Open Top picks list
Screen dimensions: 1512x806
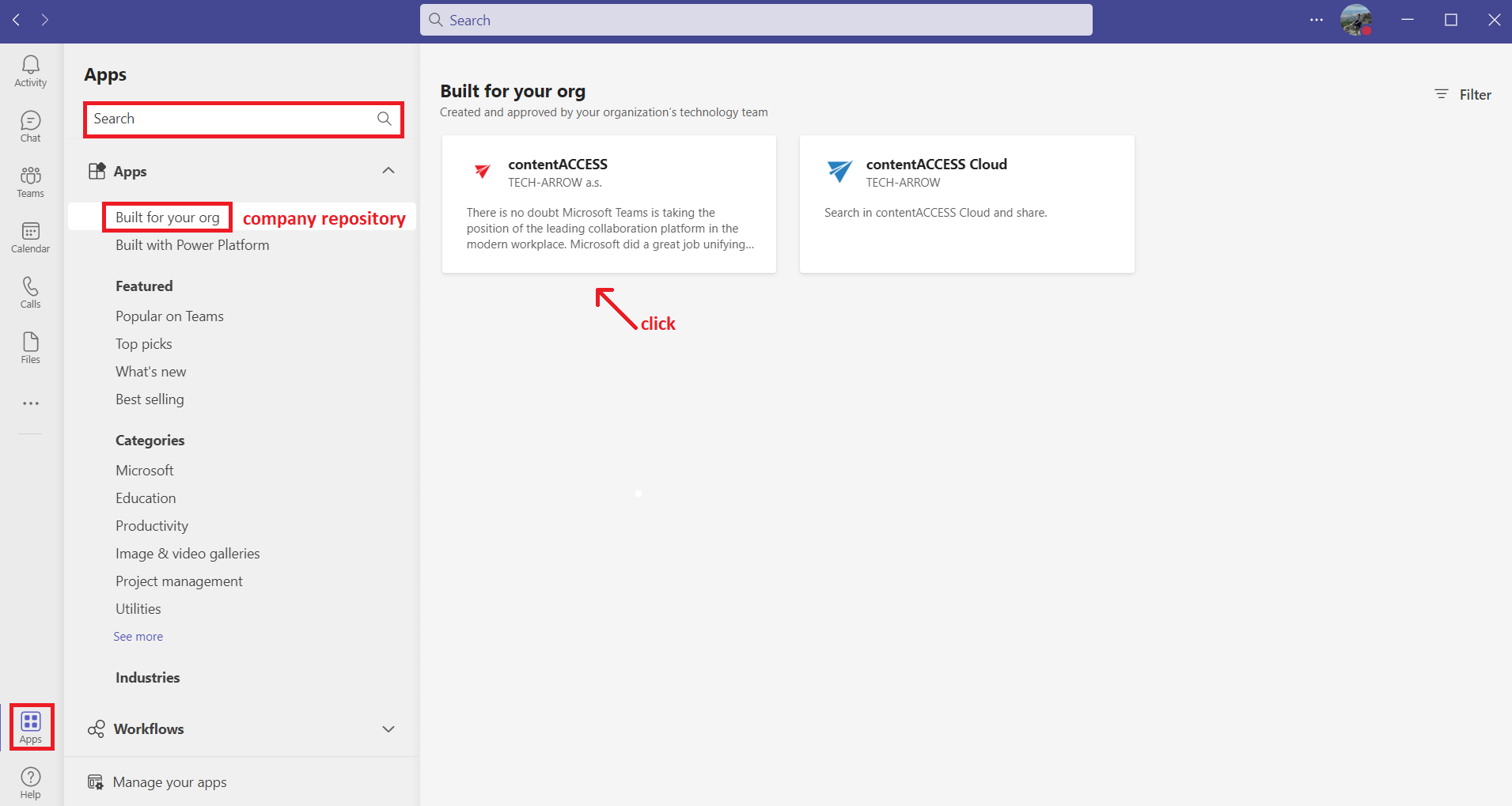[x=144, y=344]
